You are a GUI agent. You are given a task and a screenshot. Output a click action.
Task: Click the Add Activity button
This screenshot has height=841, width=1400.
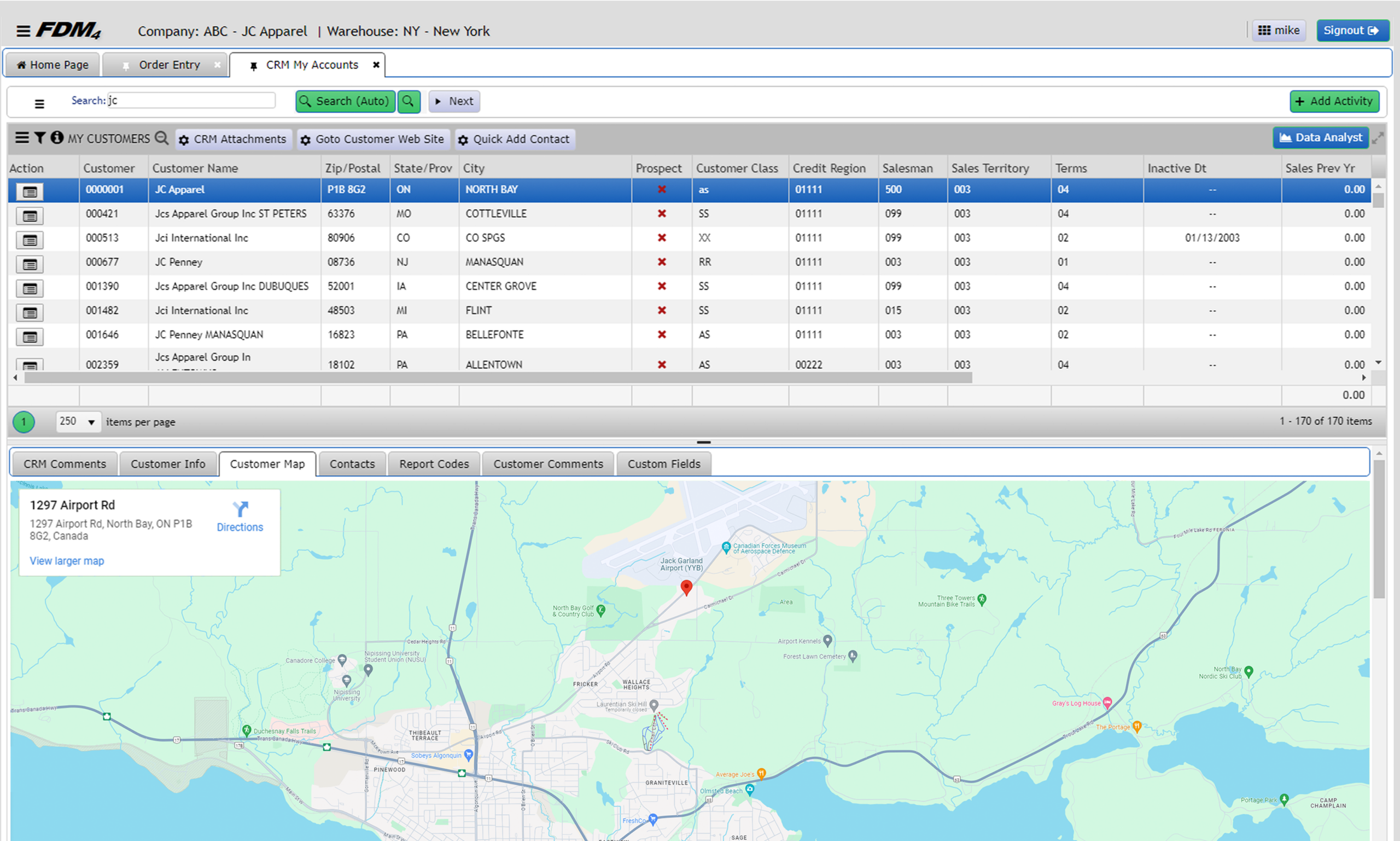[x=1334, y=101]
